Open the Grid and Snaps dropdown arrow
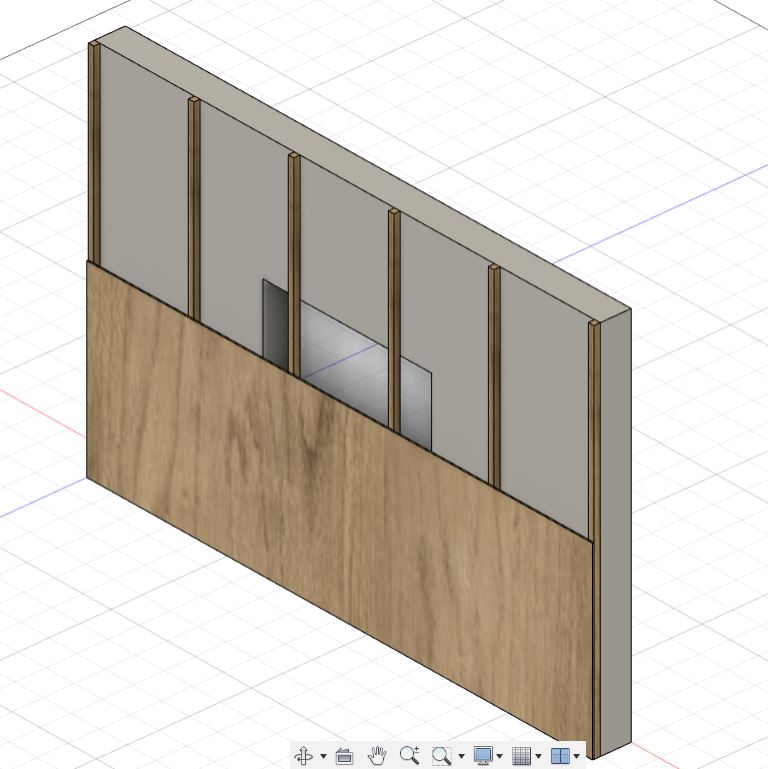768x769 pixels. pyautogui.click(x=538, y=757)
